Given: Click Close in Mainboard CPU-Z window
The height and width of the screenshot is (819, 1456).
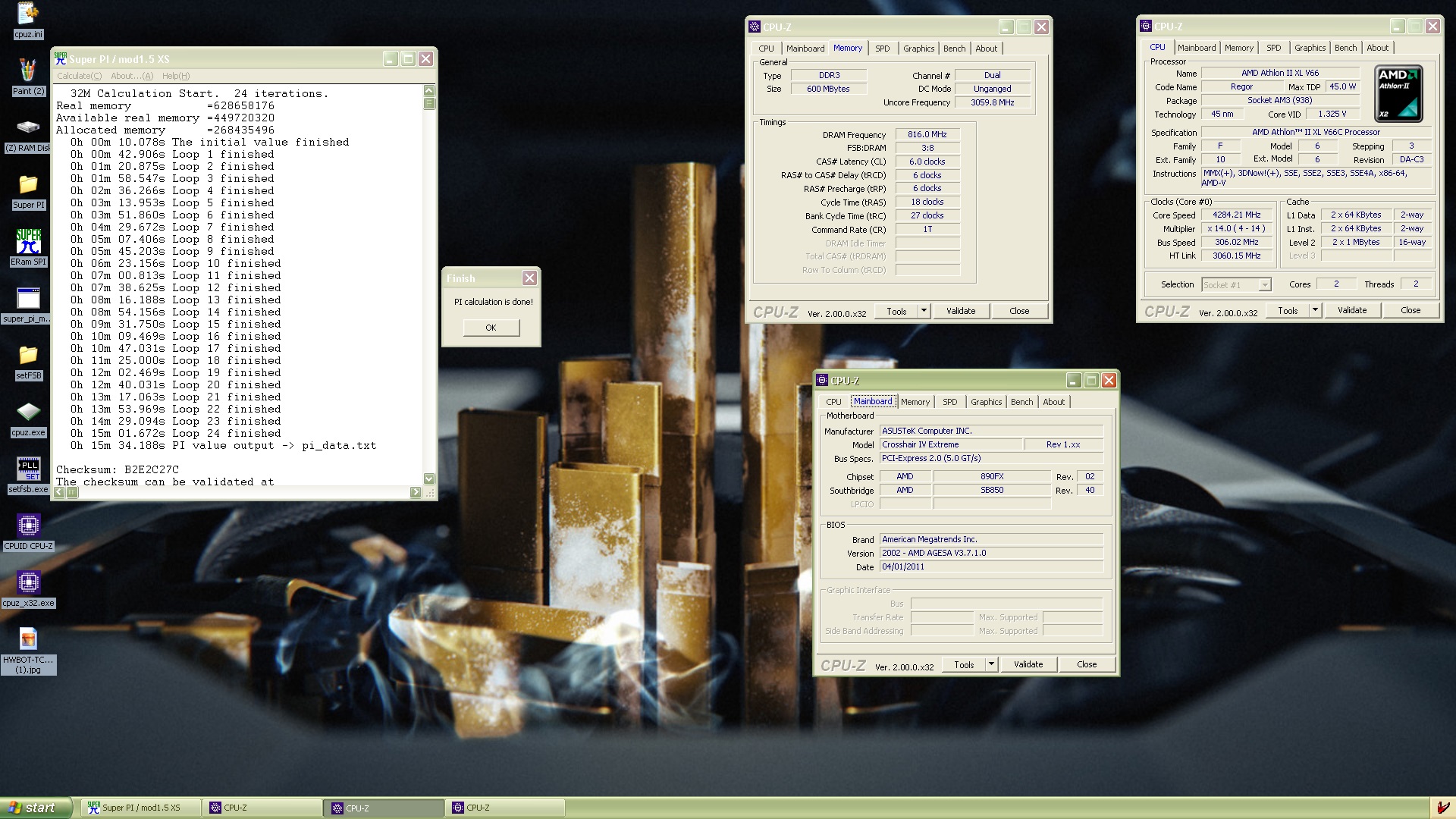Looking at the screenshot, I should click(x=1087, y=664).
